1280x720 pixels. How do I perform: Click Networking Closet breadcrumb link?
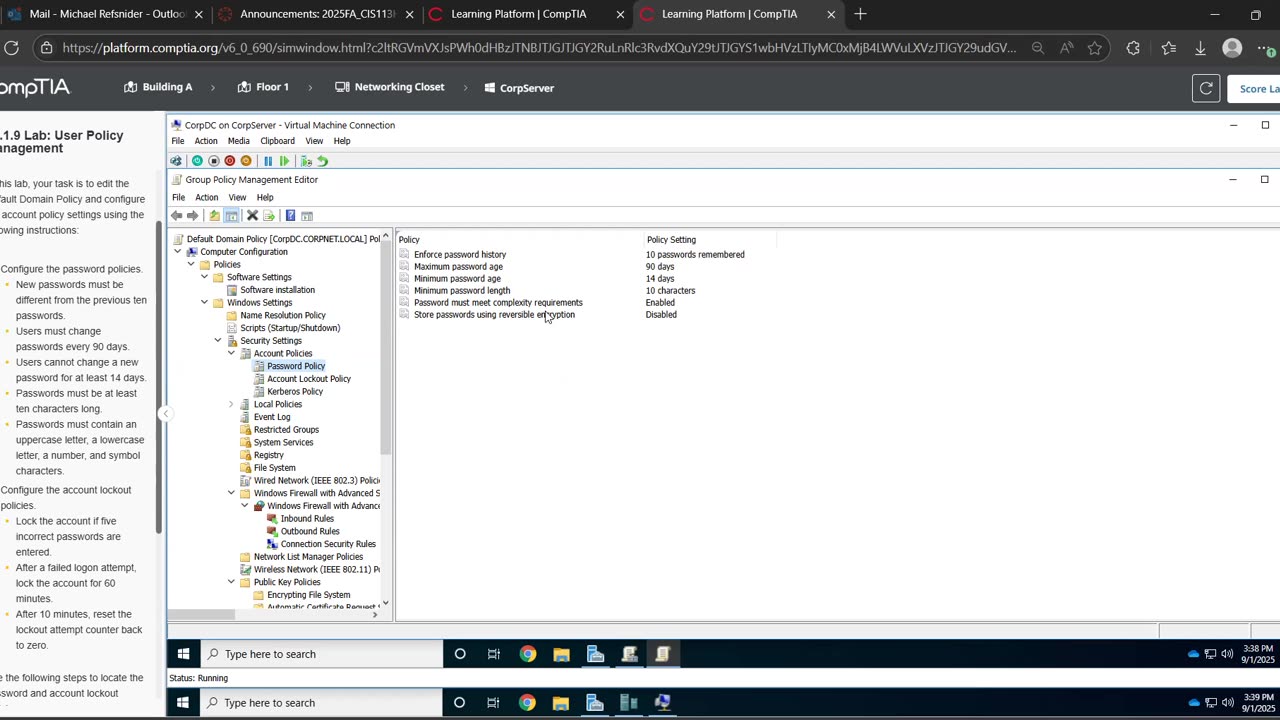pyautogui.click(x=390, y=87)
